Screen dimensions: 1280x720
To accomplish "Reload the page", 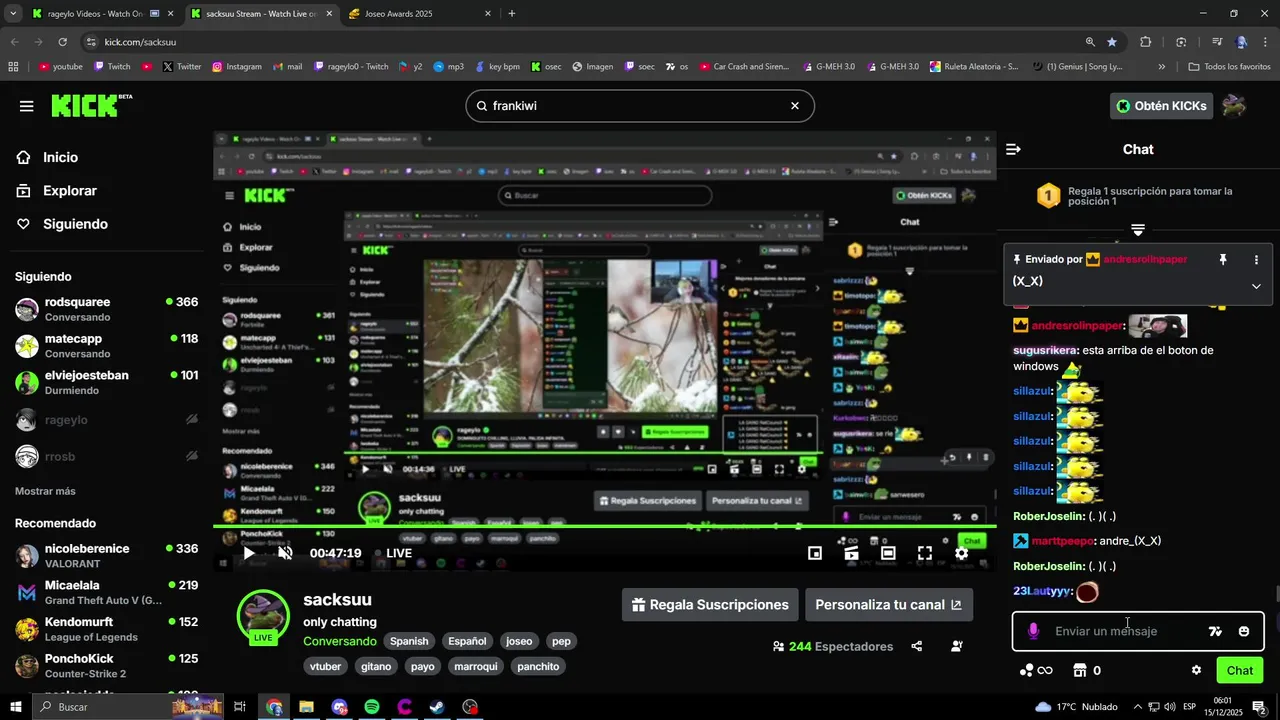I will click(62, 42).
